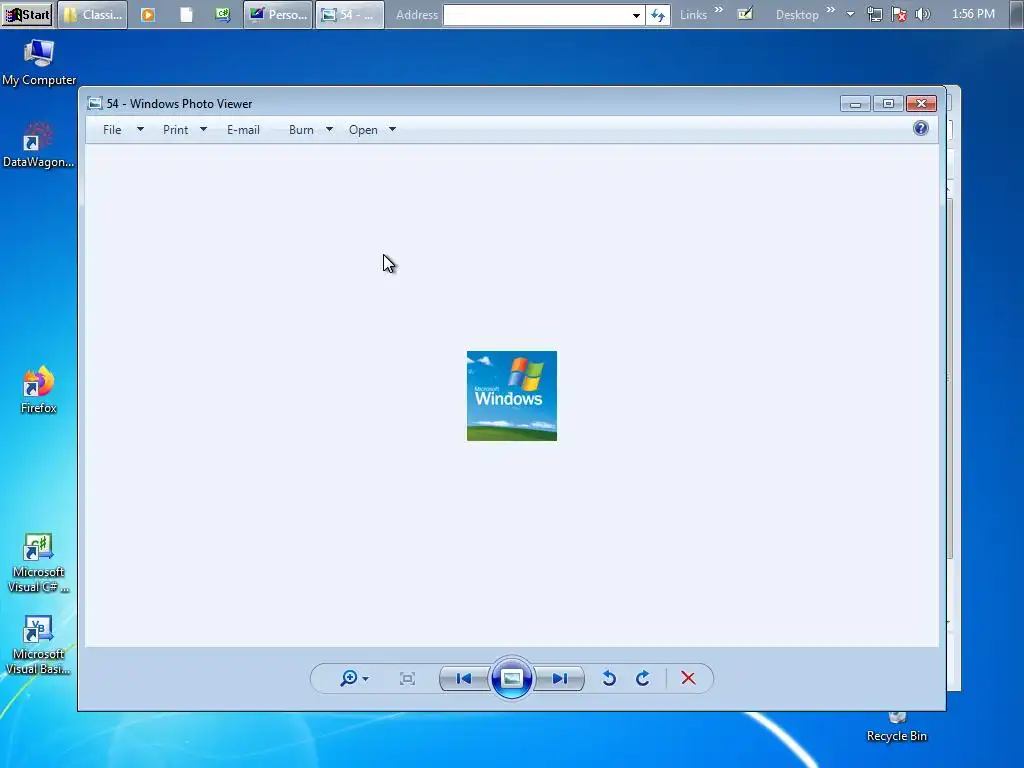This screenshot has width=1024, height=768.
Task: Go to the next photo
Action: tap(560, 679)
